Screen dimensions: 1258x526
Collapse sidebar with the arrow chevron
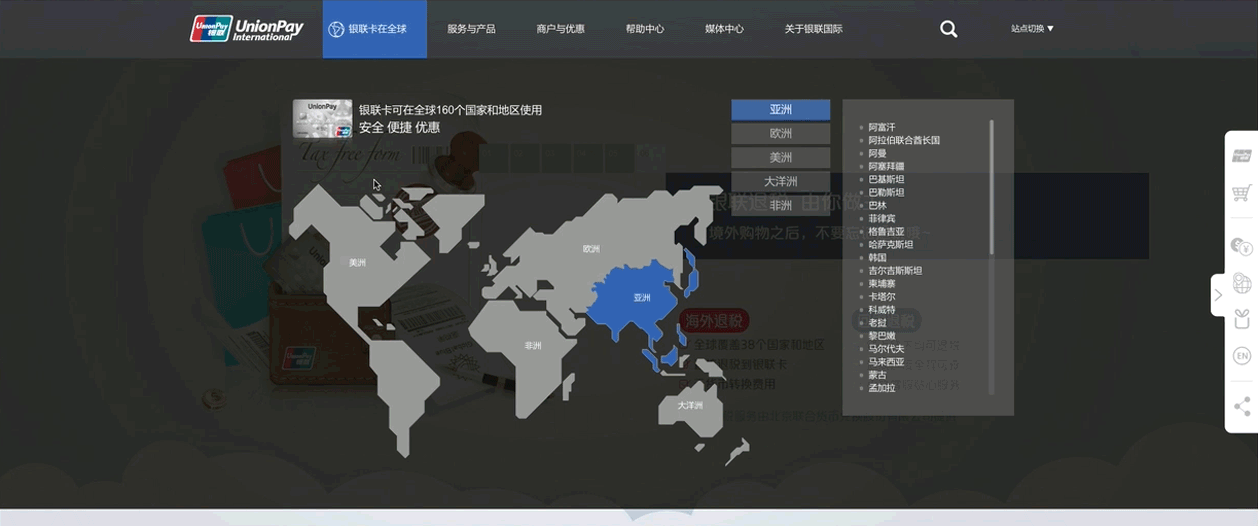tap(1218, 295)
